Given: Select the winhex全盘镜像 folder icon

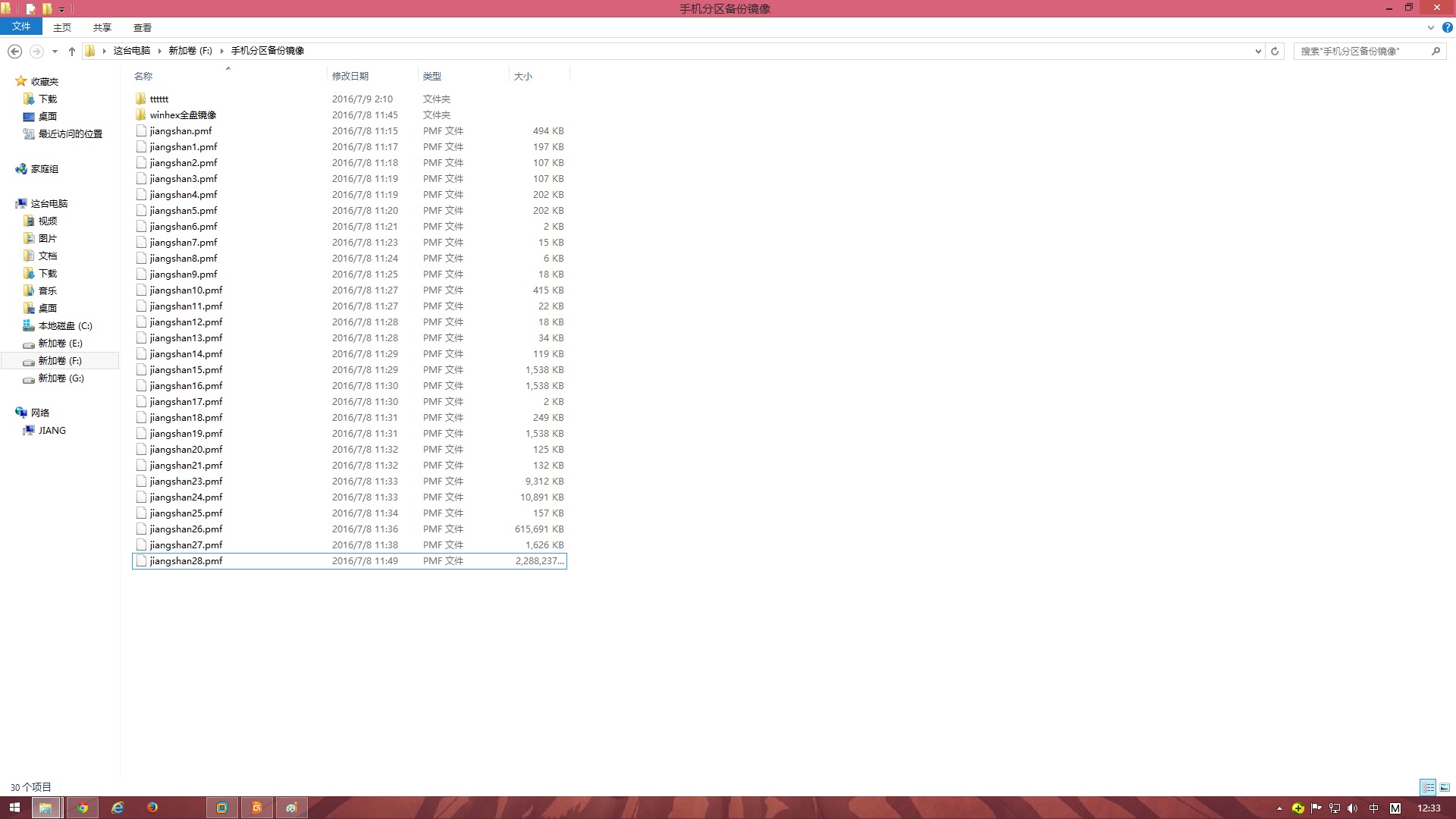Looking at the screenshot, I should 141,115.
